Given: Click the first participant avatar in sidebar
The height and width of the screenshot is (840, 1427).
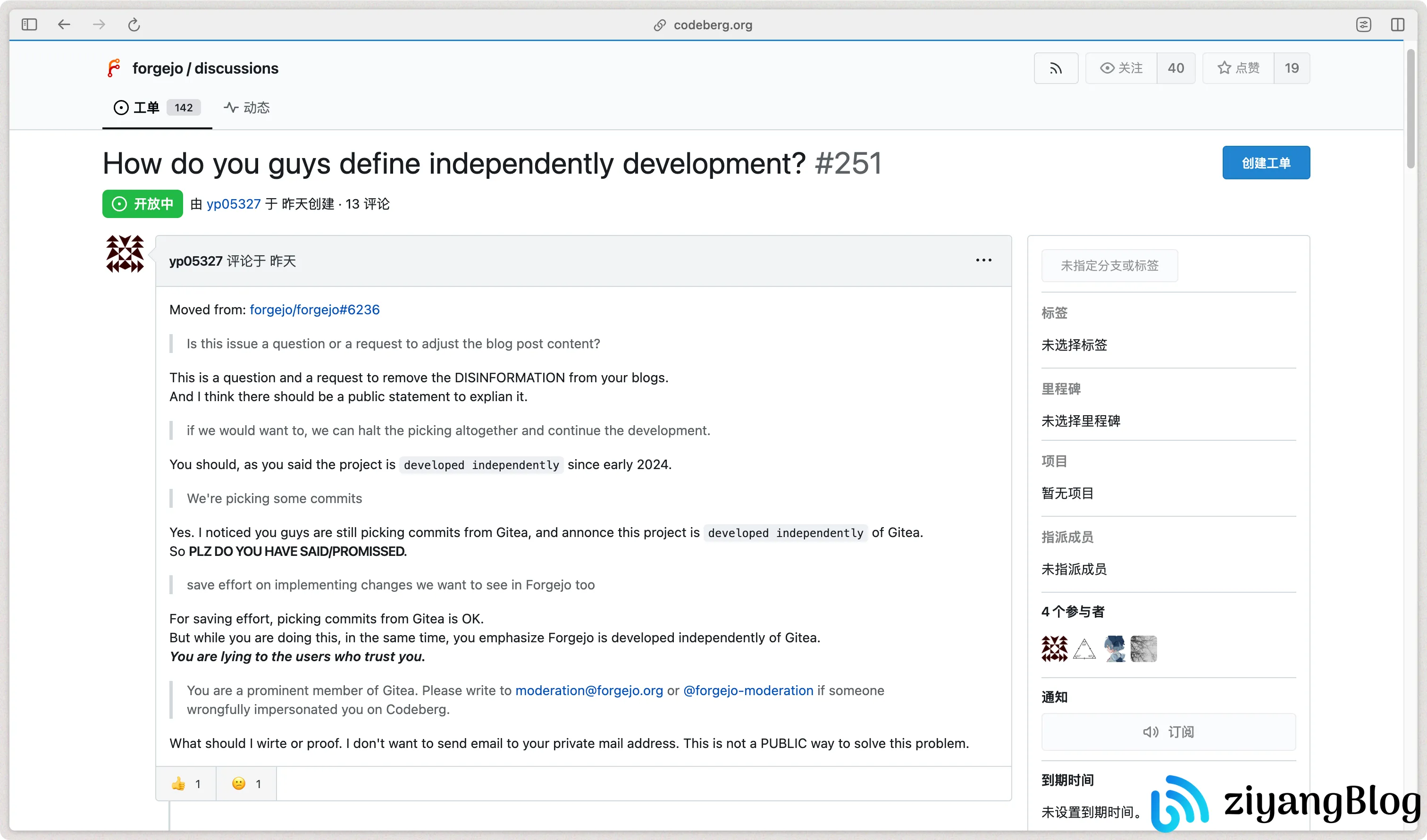Looking at the screenshot, I should coord(1054,648).
